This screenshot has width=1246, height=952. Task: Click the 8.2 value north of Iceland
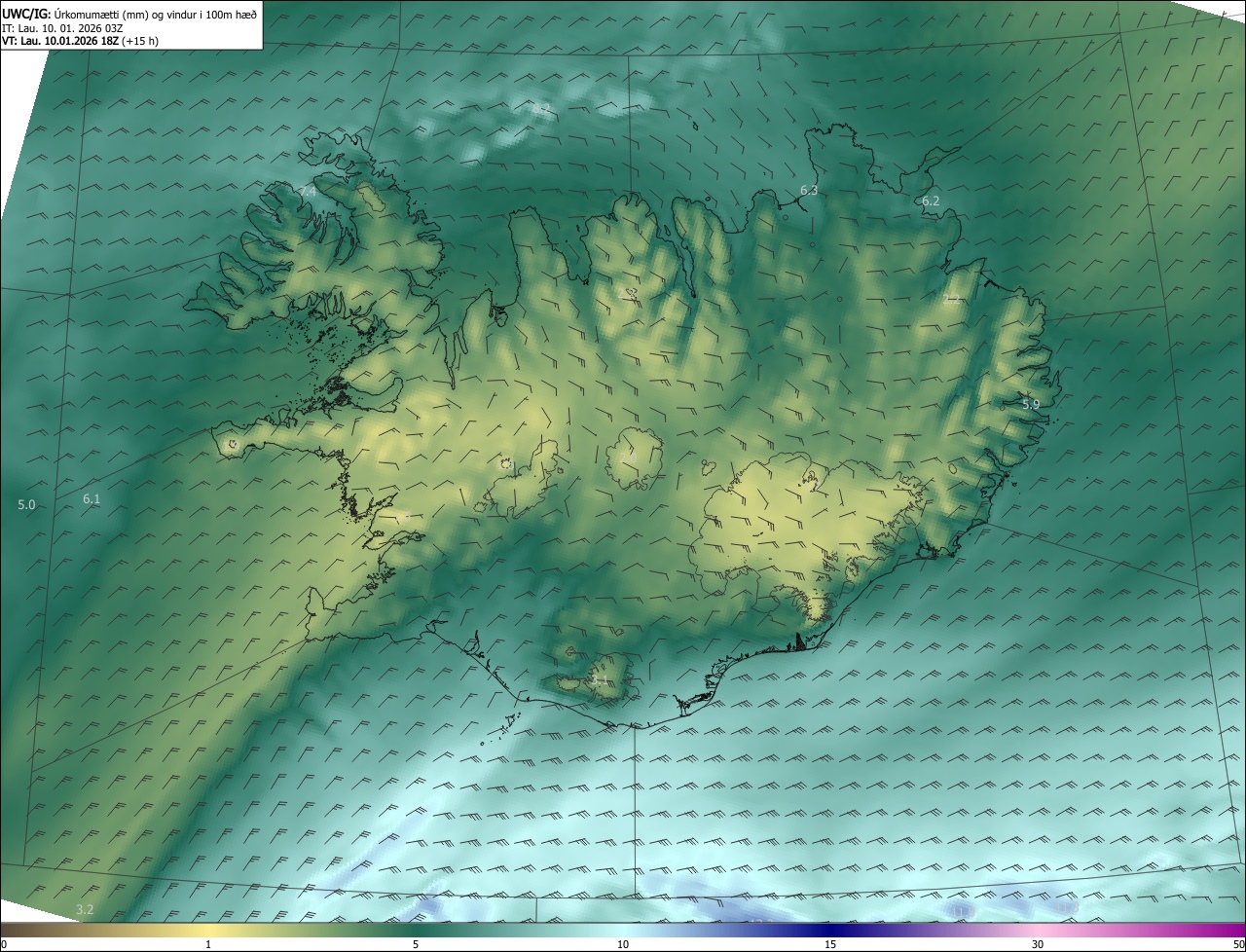pyautogui.click(x=542, y=108)
